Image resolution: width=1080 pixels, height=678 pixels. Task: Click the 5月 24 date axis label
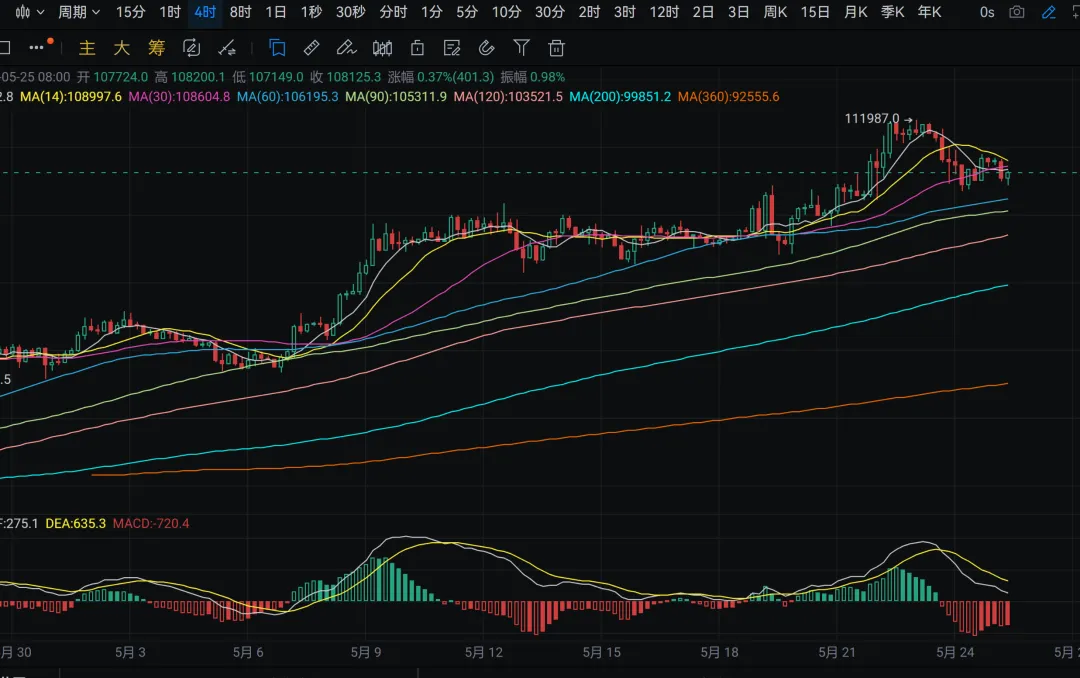(955, 653)
